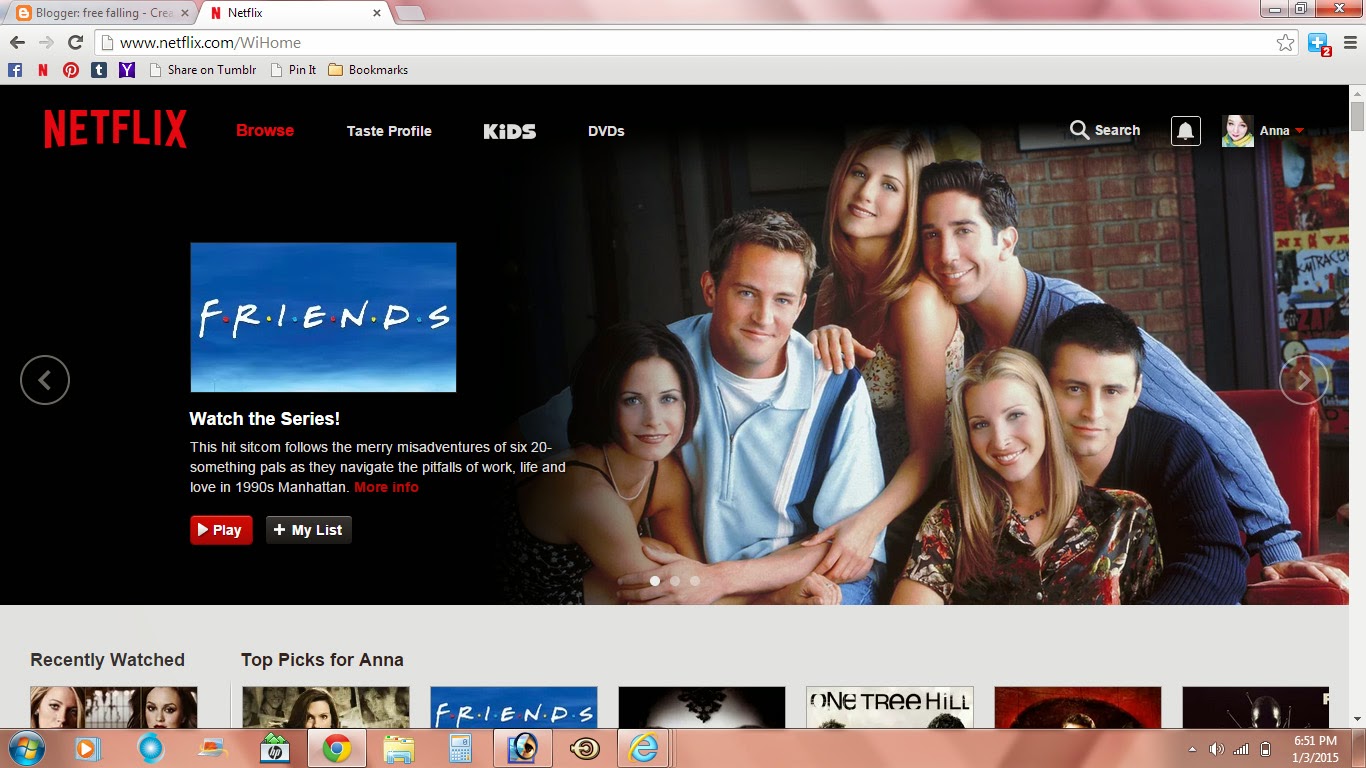Open the HP taskbar icon
1366x768 pixels.
pos(273,748)
